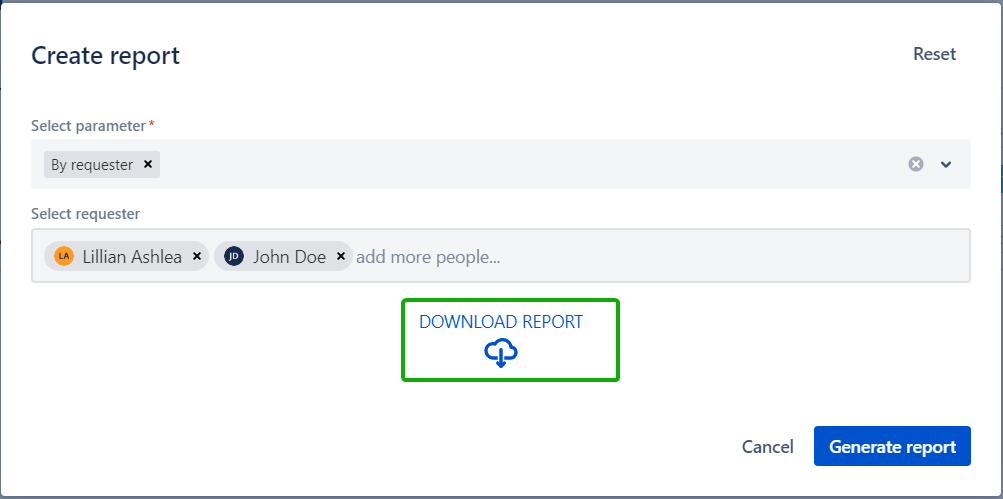Click the LA avatar for Lillian Ashlea
This screenshot has height=499, width=1003.
[64, 257]
